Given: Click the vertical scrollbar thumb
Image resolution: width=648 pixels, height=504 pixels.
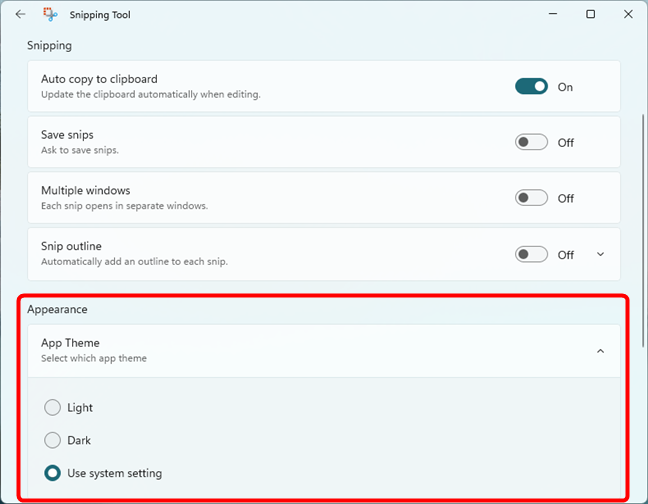Looking at the screenshot, I should click(x=643, y=231).
